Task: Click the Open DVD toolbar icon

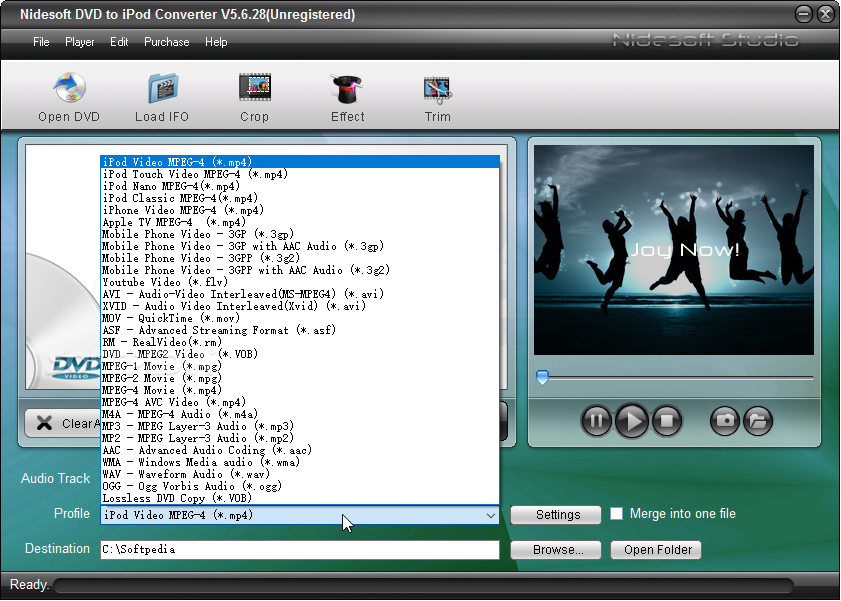Action: tap(69, 87)
